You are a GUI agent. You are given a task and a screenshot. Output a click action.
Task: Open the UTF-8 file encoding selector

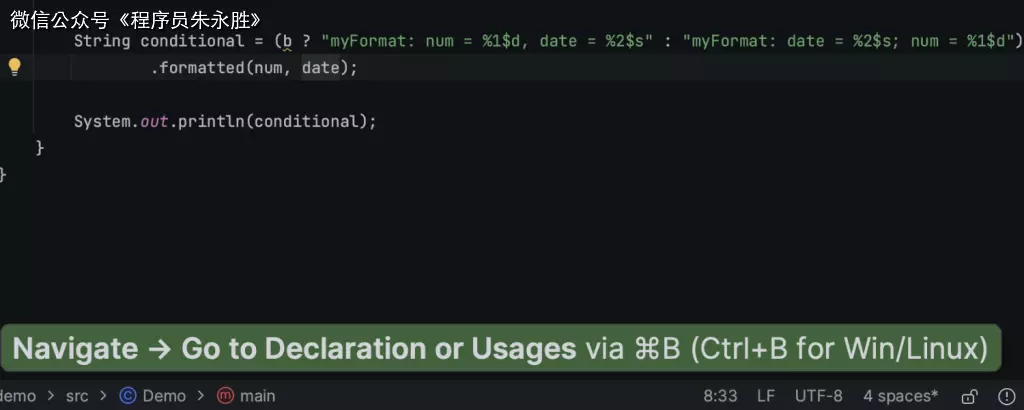coord(818,396)
